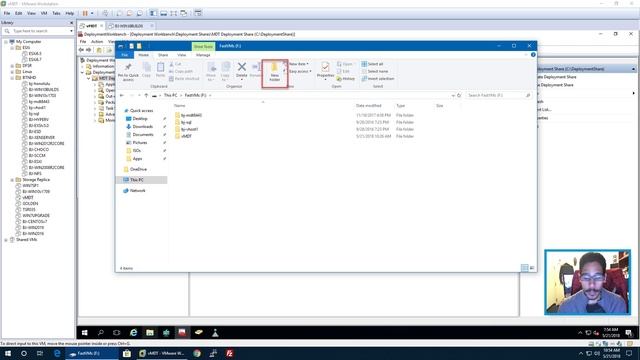Image resolution: width=640 pixels, height=360 pixels.
Task: Open FileZilla on host taskbar
Action: (229, 353)
